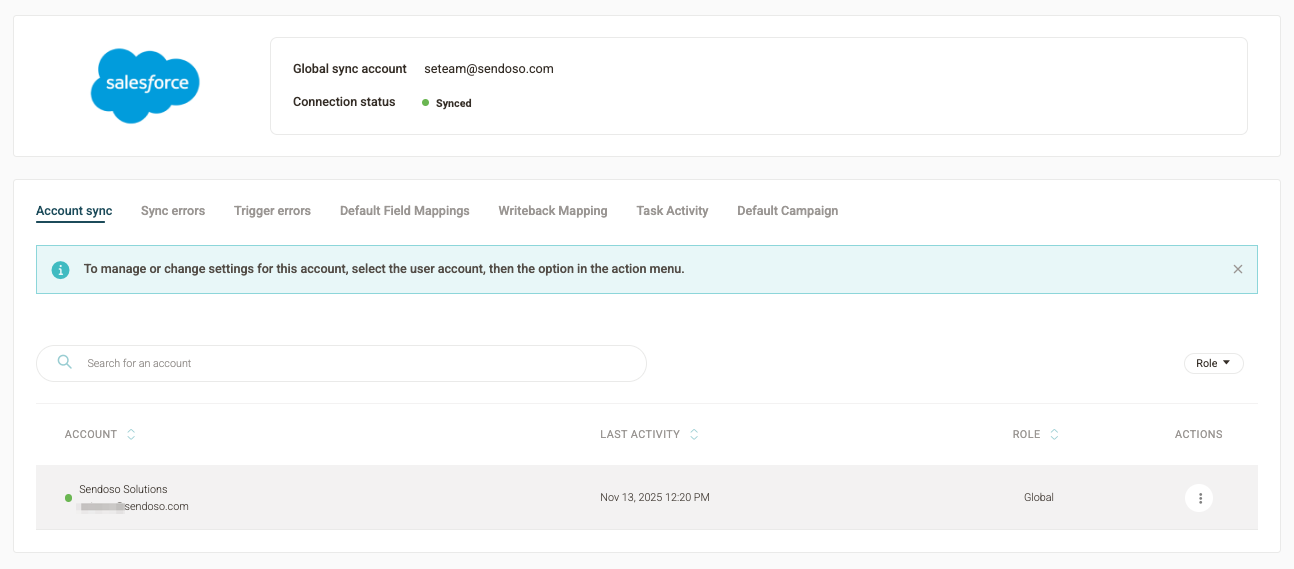The height and width of the screenshot is (569, 1294).
Task: Open the Role filter dropdown
Action: (1214, 363)
